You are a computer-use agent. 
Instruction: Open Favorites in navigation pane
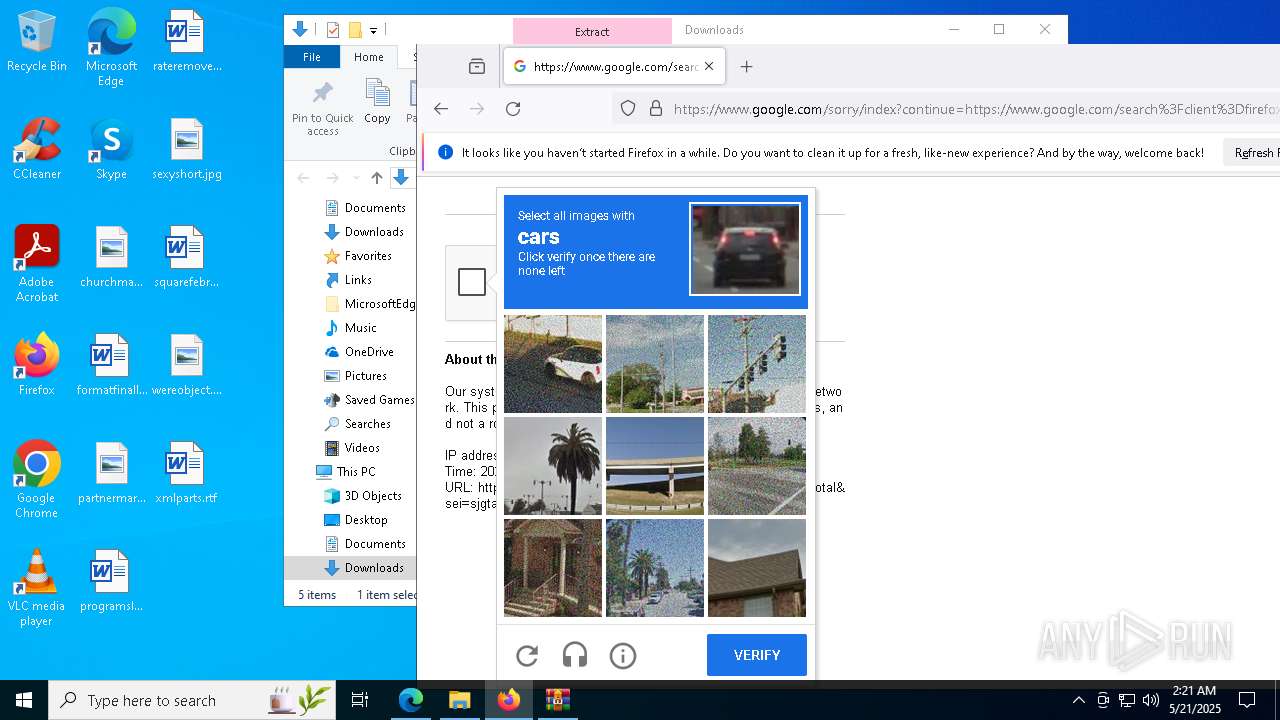[x=368, y=256]
